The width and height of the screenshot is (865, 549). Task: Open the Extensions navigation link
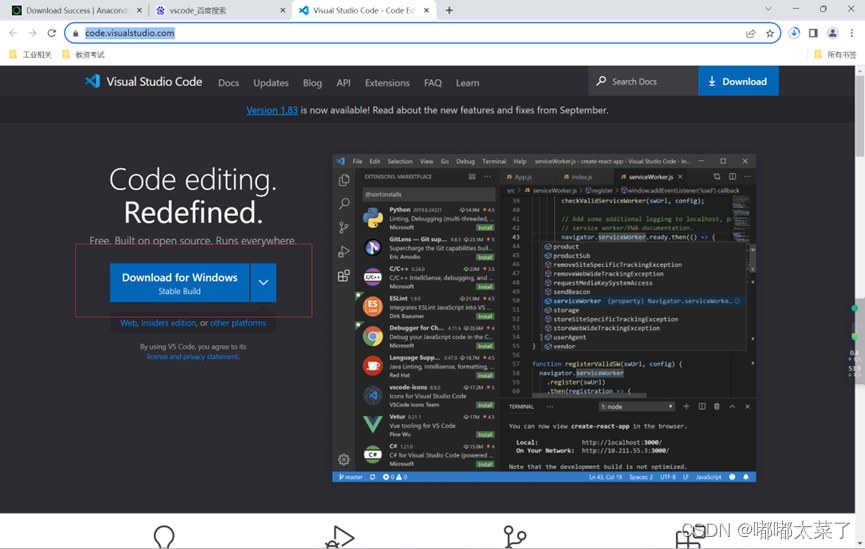(387, 83)
